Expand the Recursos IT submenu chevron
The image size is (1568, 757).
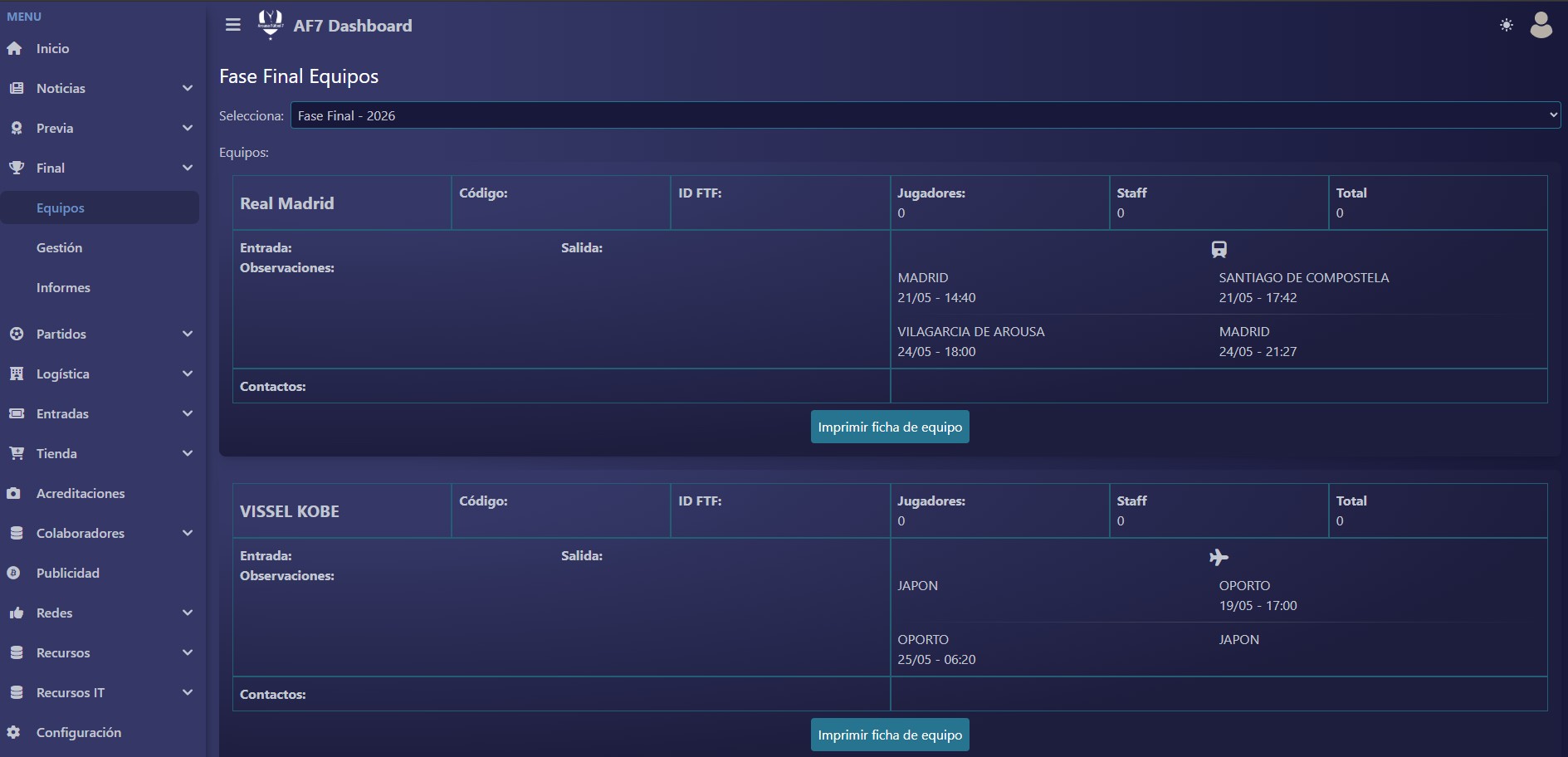tap(188, 692)
